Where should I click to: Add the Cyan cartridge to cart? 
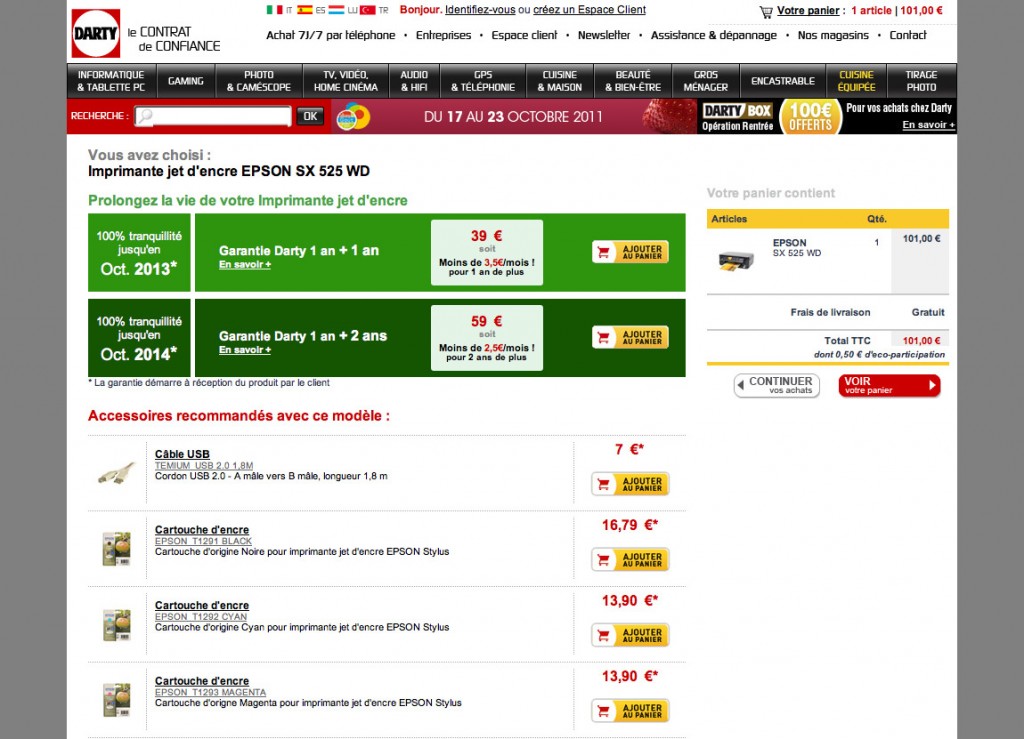[x=630, y=635]
